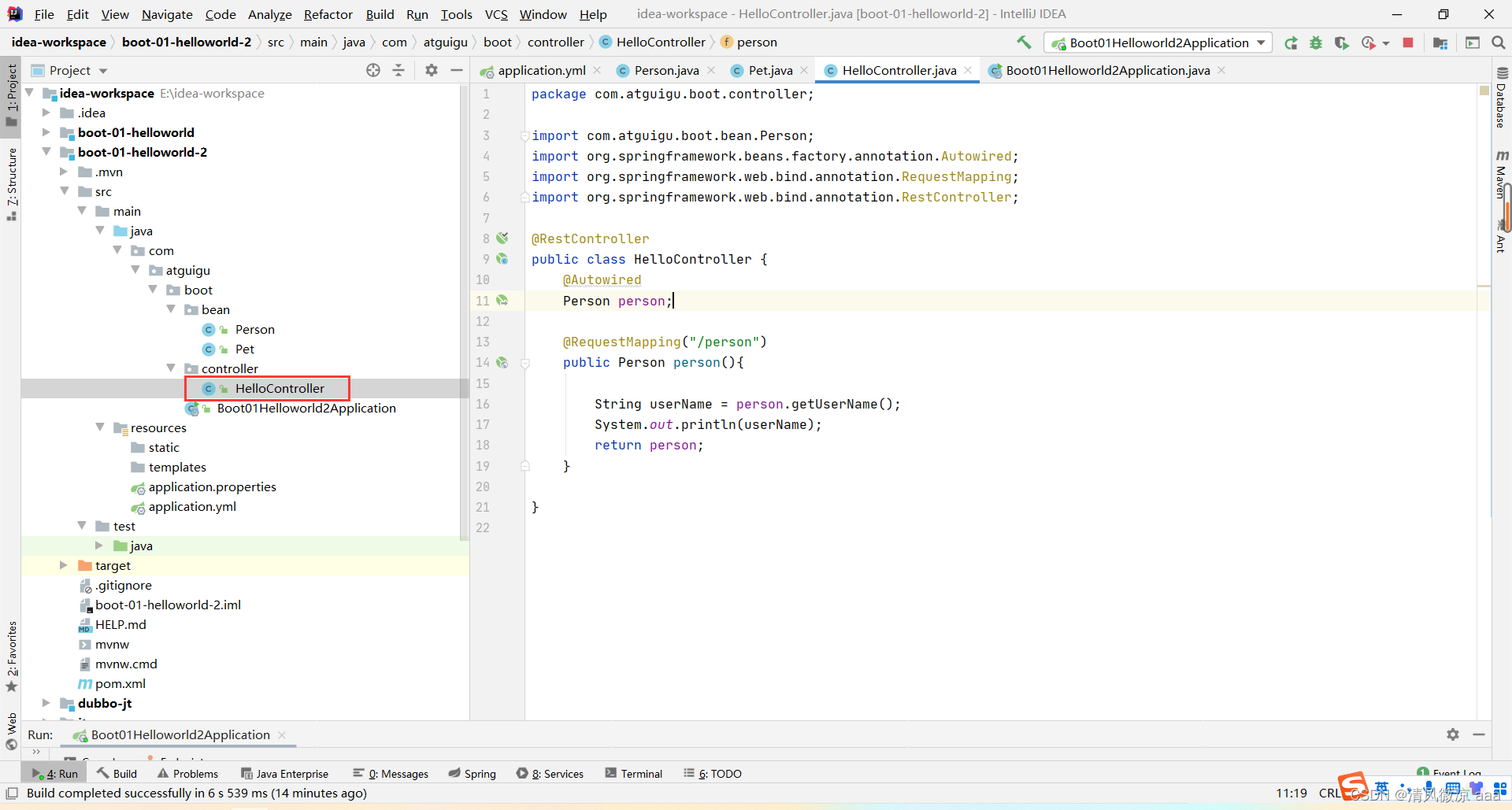Open the Refactor menu
This screenshot has height=810, width=1512.
tap(328, 14)
